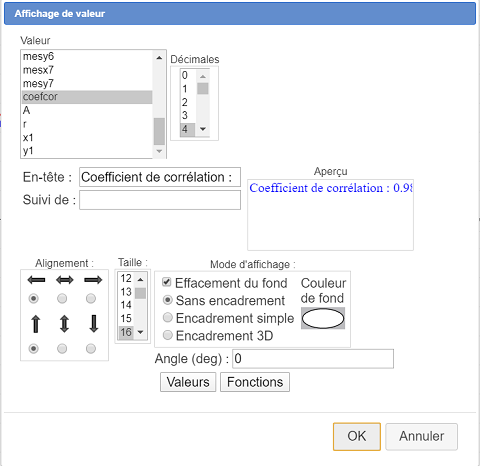
Task: Confirm the dialog with OK
Action: [357, 436]
